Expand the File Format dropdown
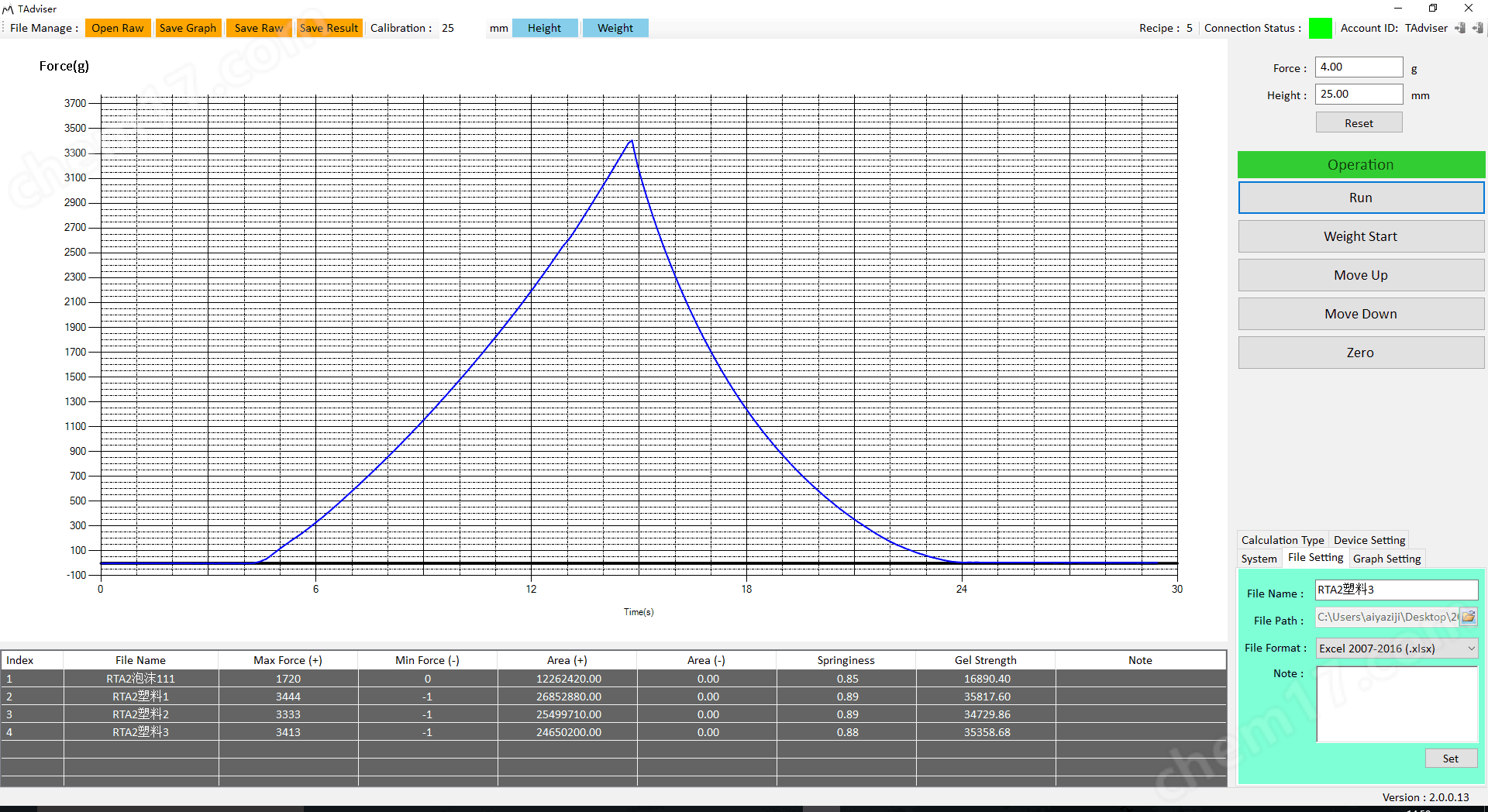 (x=1470, y=649)
